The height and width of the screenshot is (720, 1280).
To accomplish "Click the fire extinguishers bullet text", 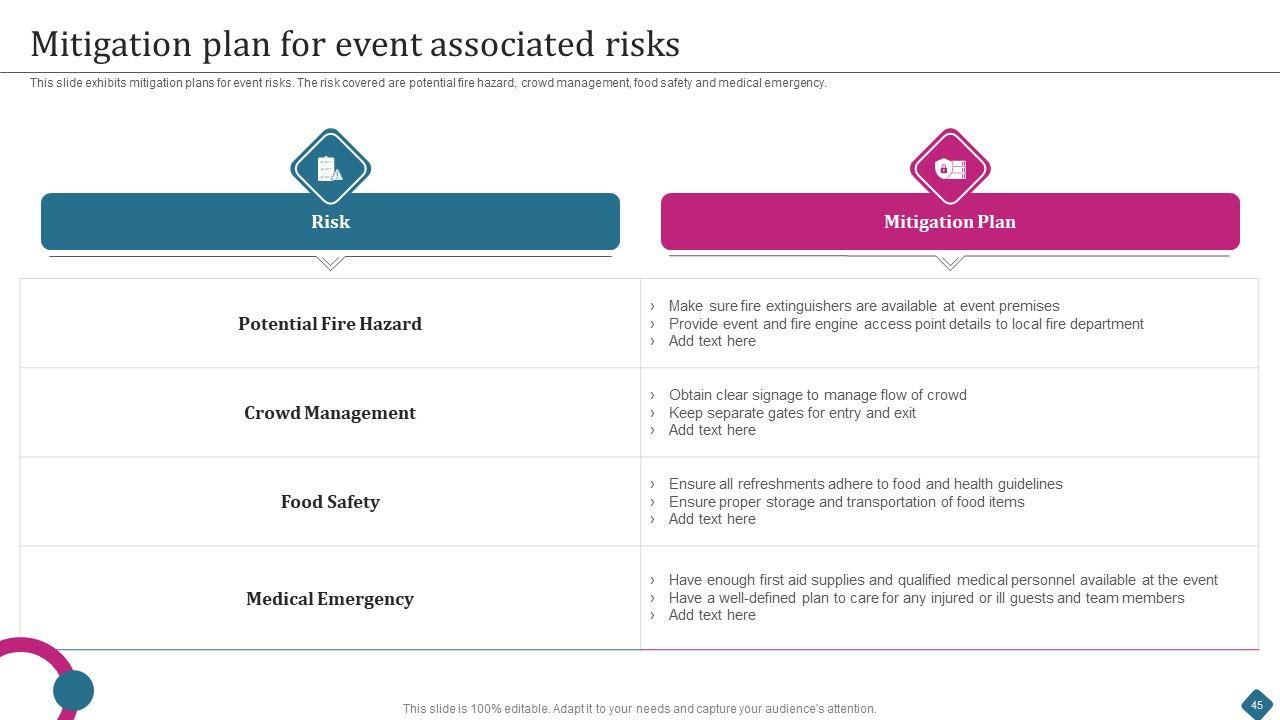I will pyautogui.click(x=864, y=306).
